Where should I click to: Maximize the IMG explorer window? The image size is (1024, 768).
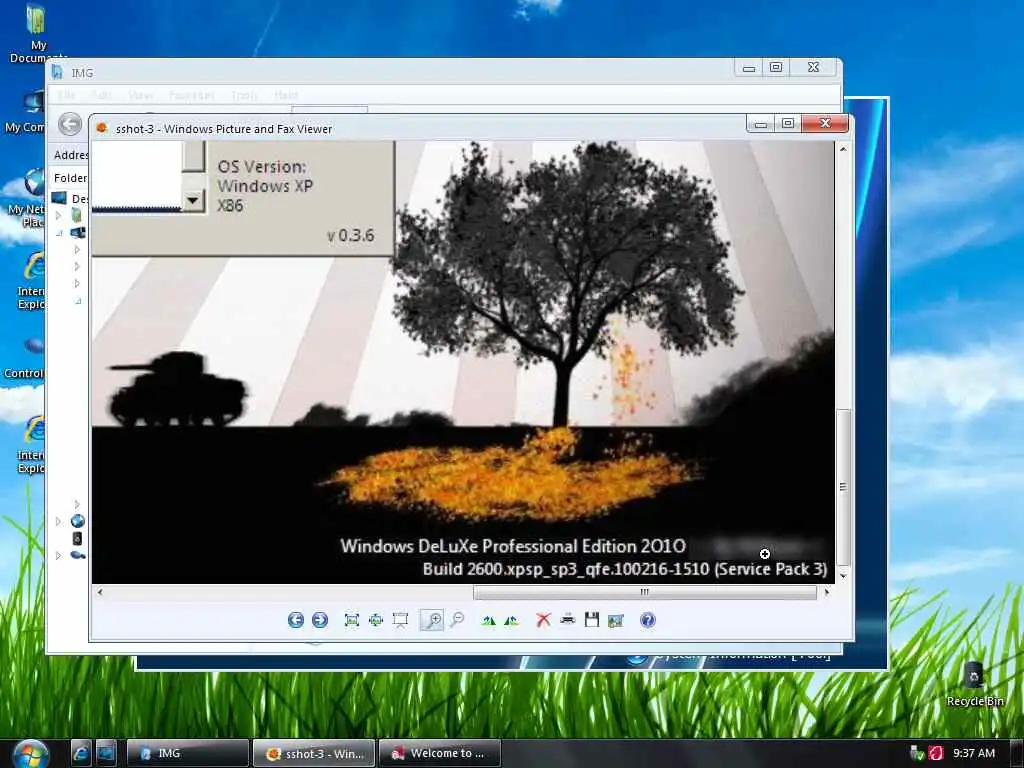tap(776, 67)
